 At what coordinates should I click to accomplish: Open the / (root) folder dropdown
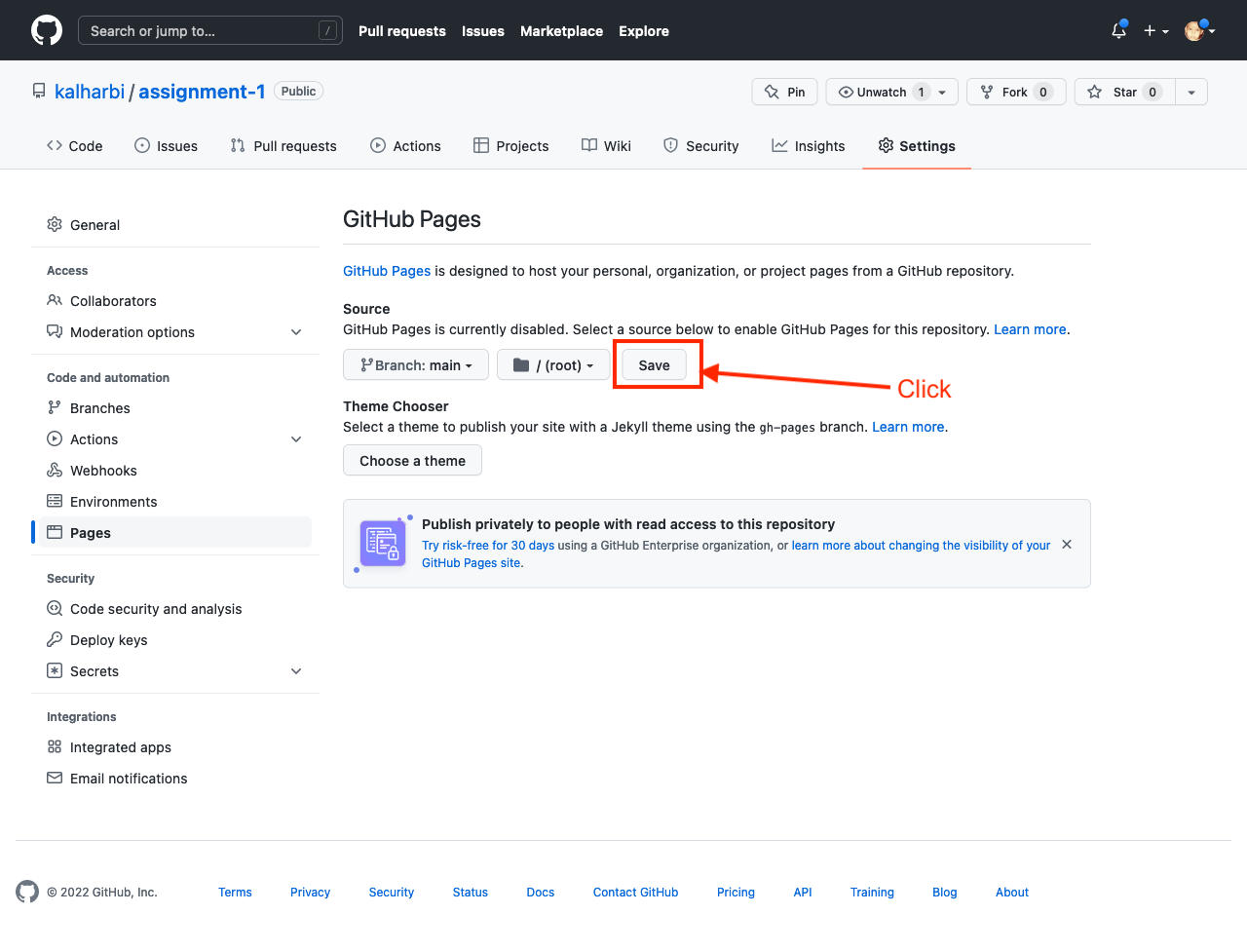553,365
